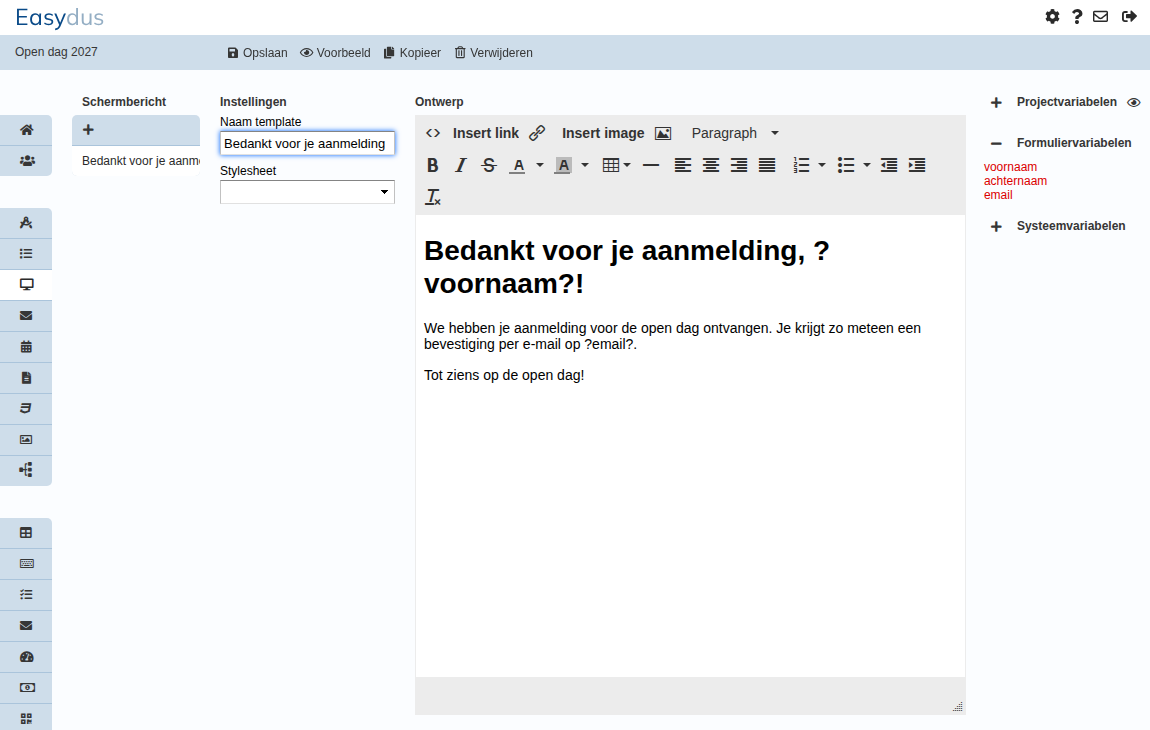Insert a bullet list
The height and width of the screenshot is (730, 1150).
846,166
